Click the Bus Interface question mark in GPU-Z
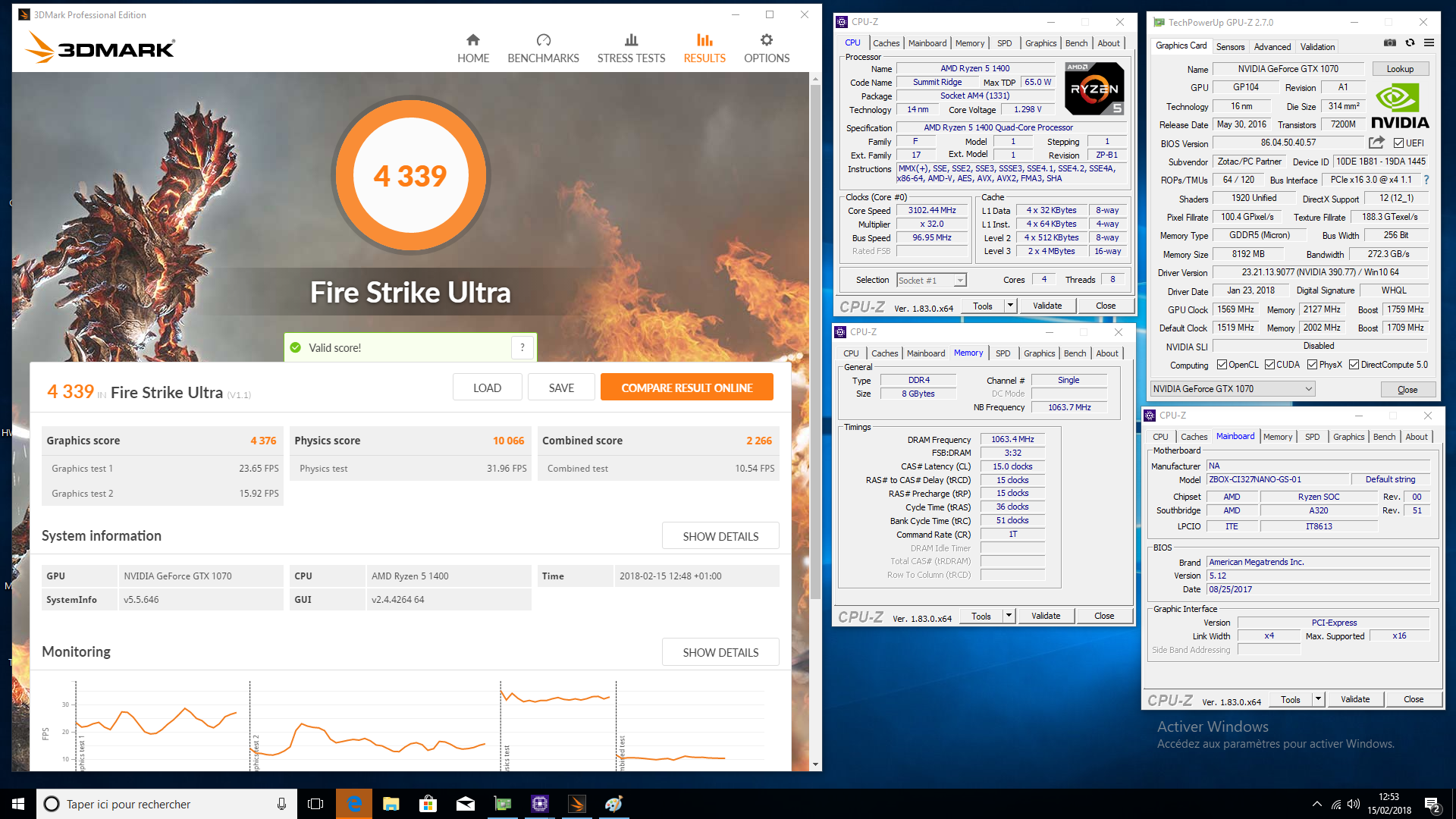 pyautogui.click(x=1426, y=180)
